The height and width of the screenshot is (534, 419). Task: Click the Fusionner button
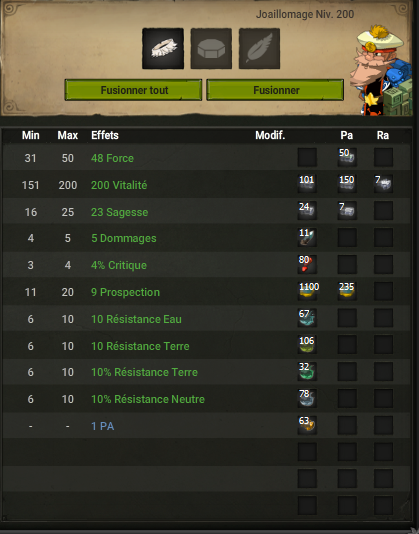point(275,90)
